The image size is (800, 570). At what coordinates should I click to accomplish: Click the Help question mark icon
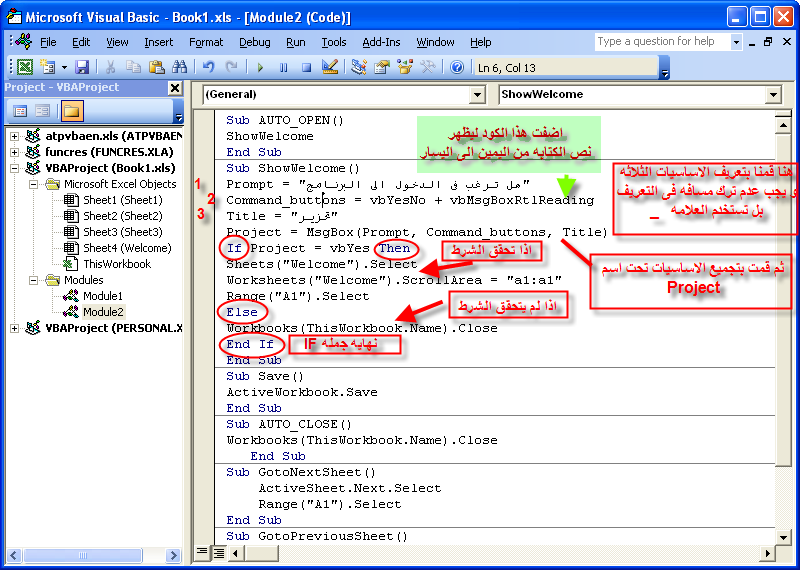pyautogui.click(x=457, y=67)
